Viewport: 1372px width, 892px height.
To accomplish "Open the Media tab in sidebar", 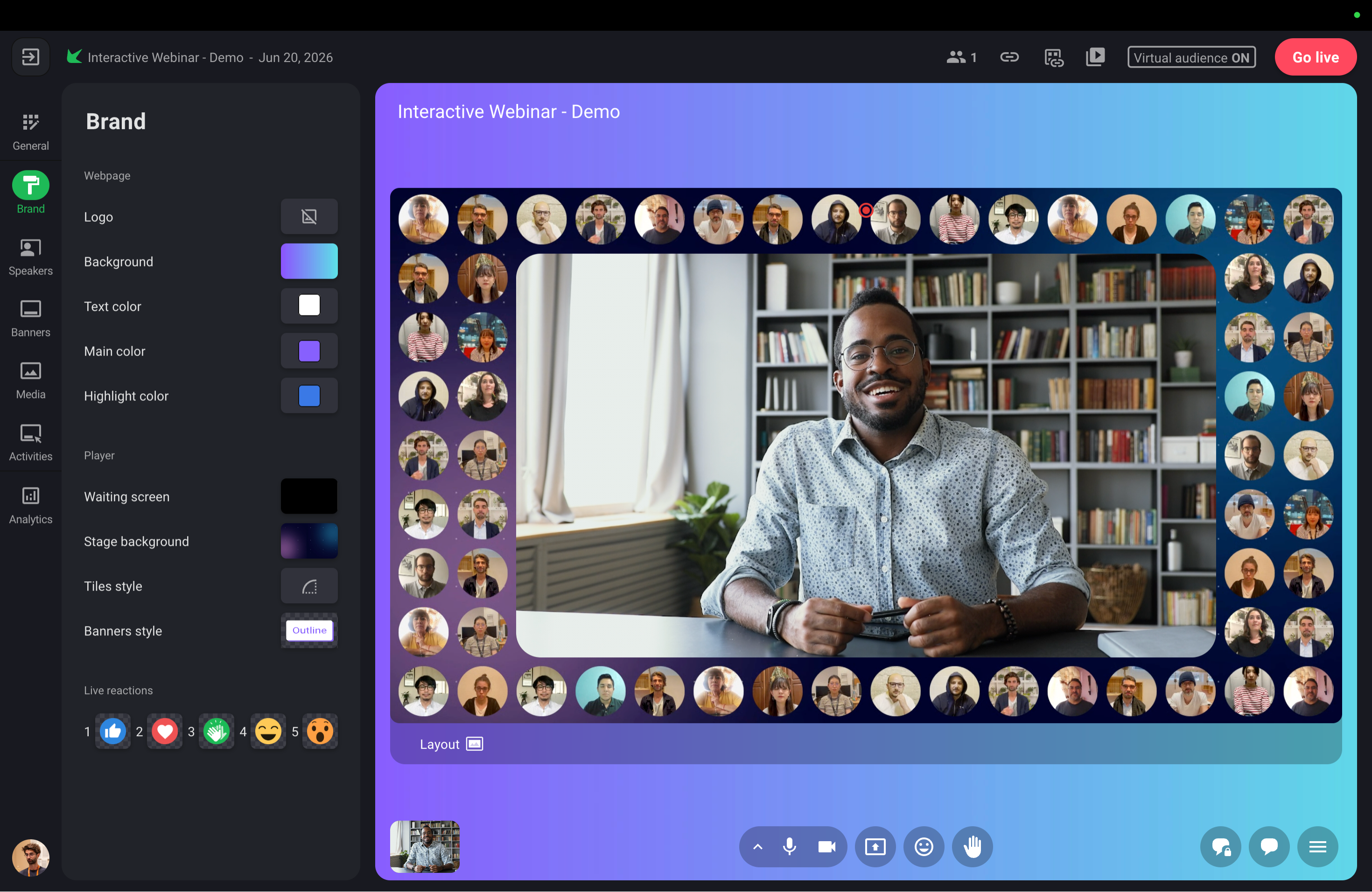I will point(30,380).
